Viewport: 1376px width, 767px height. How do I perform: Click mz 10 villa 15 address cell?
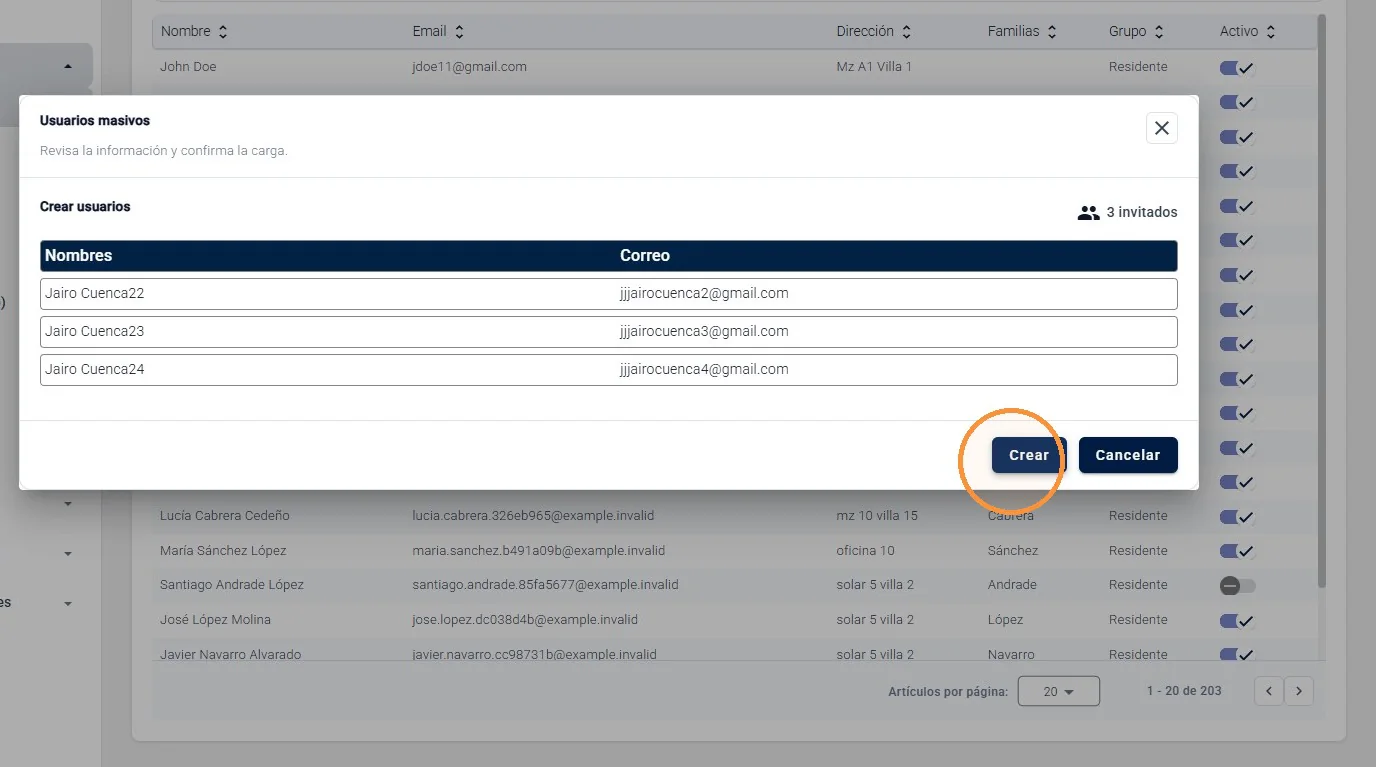click(877, 516)
